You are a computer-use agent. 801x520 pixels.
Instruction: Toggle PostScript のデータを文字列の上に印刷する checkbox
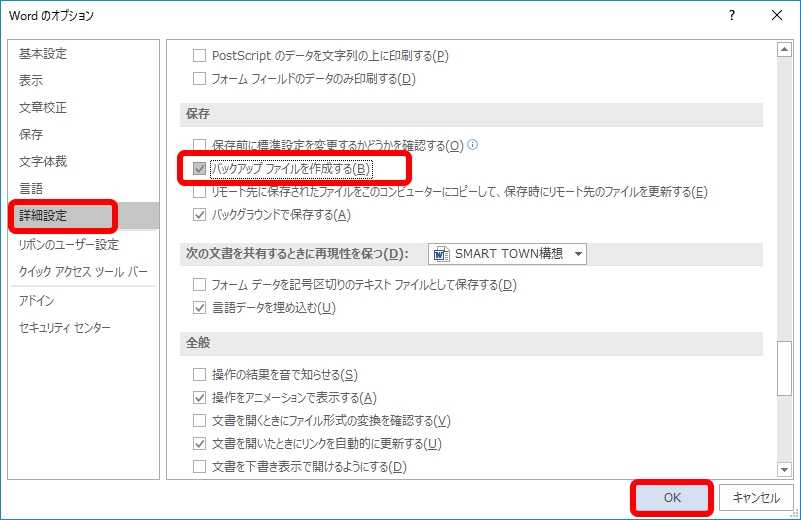click(x=199, y=55)
